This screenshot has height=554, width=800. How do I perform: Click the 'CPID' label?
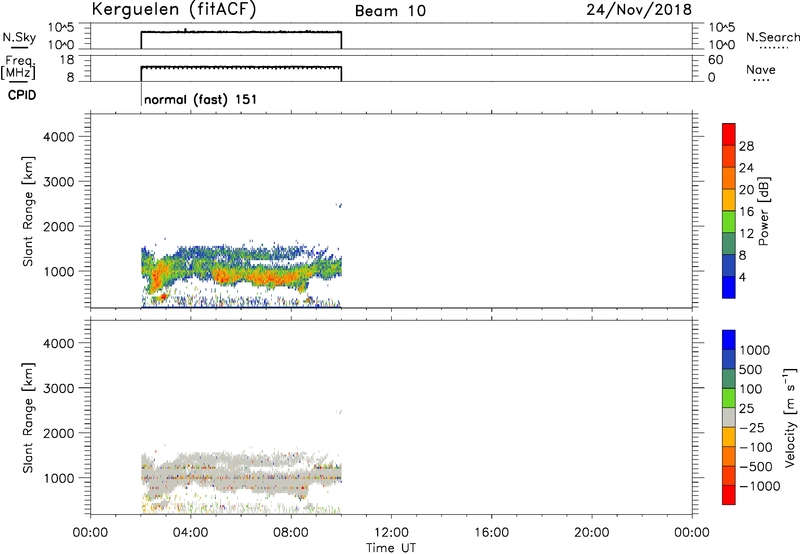(x=22, y=95)
